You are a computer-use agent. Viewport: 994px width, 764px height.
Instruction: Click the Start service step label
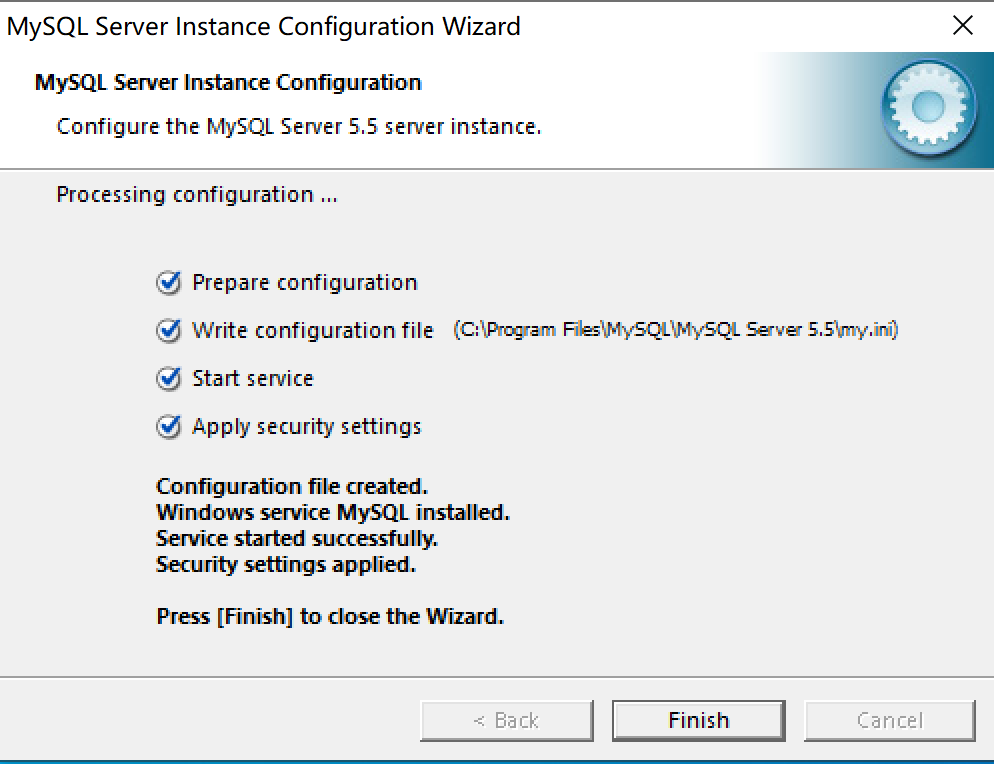tap(253, 379)
